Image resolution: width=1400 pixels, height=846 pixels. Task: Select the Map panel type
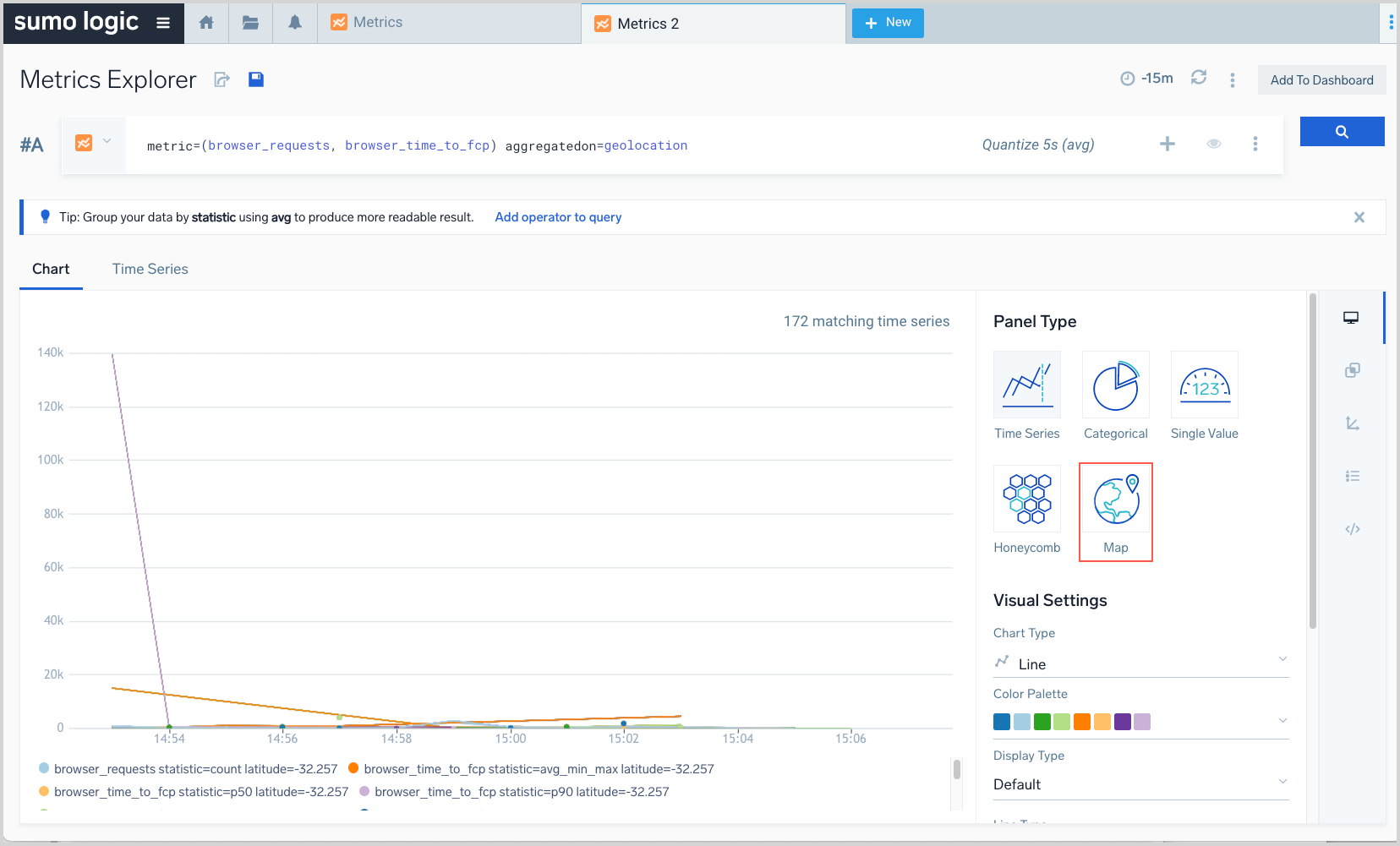click(x=1115, y=511)
